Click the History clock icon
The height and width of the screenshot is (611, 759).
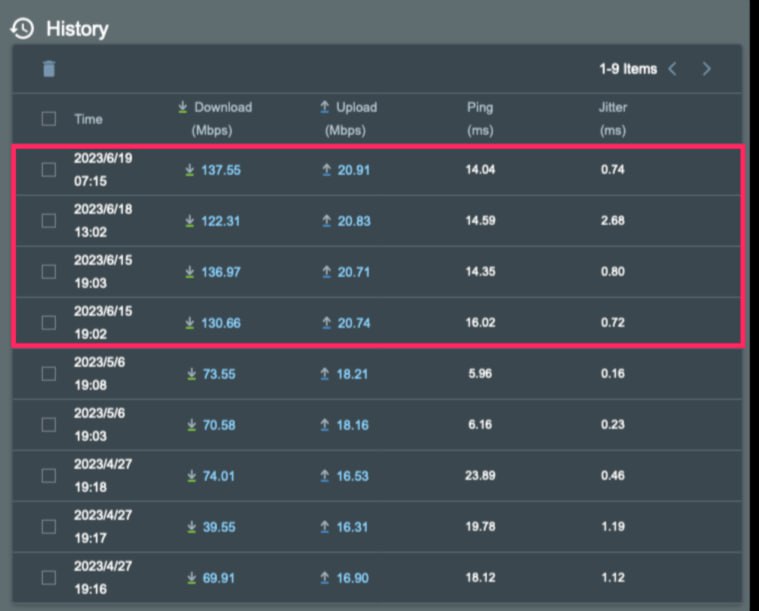tap(22, 29)
